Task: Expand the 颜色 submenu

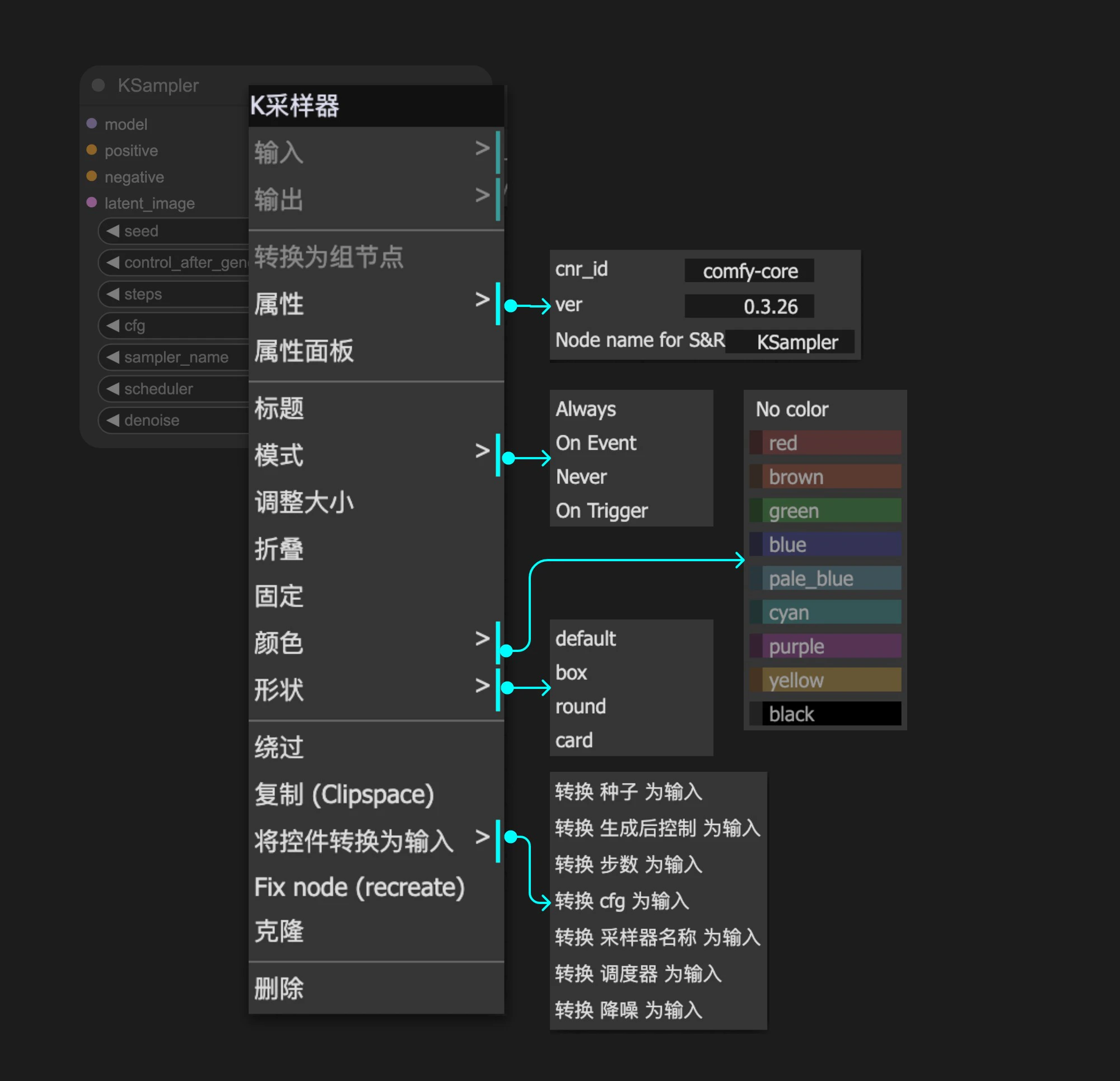Action: (x=482, y=640)
